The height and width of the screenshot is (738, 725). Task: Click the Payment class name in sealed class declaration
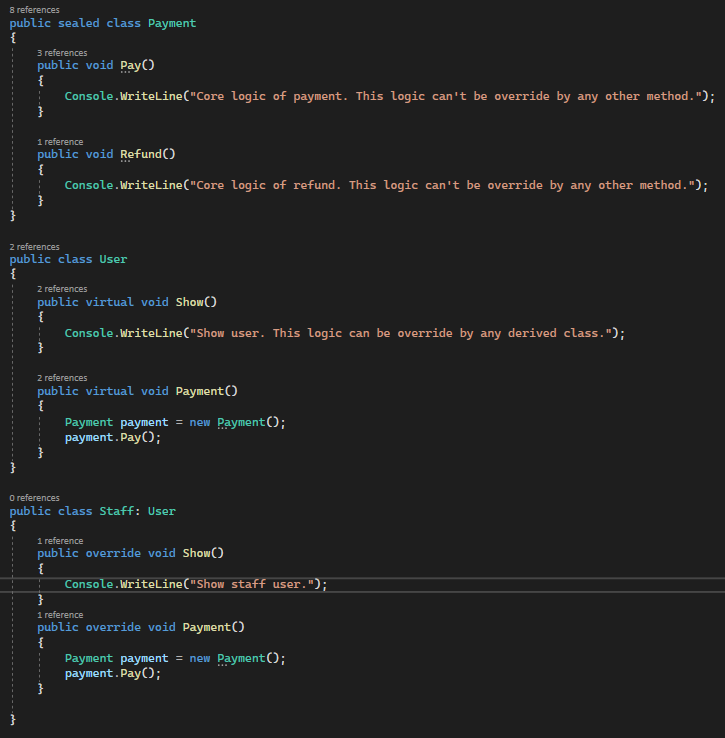point(172,23)
